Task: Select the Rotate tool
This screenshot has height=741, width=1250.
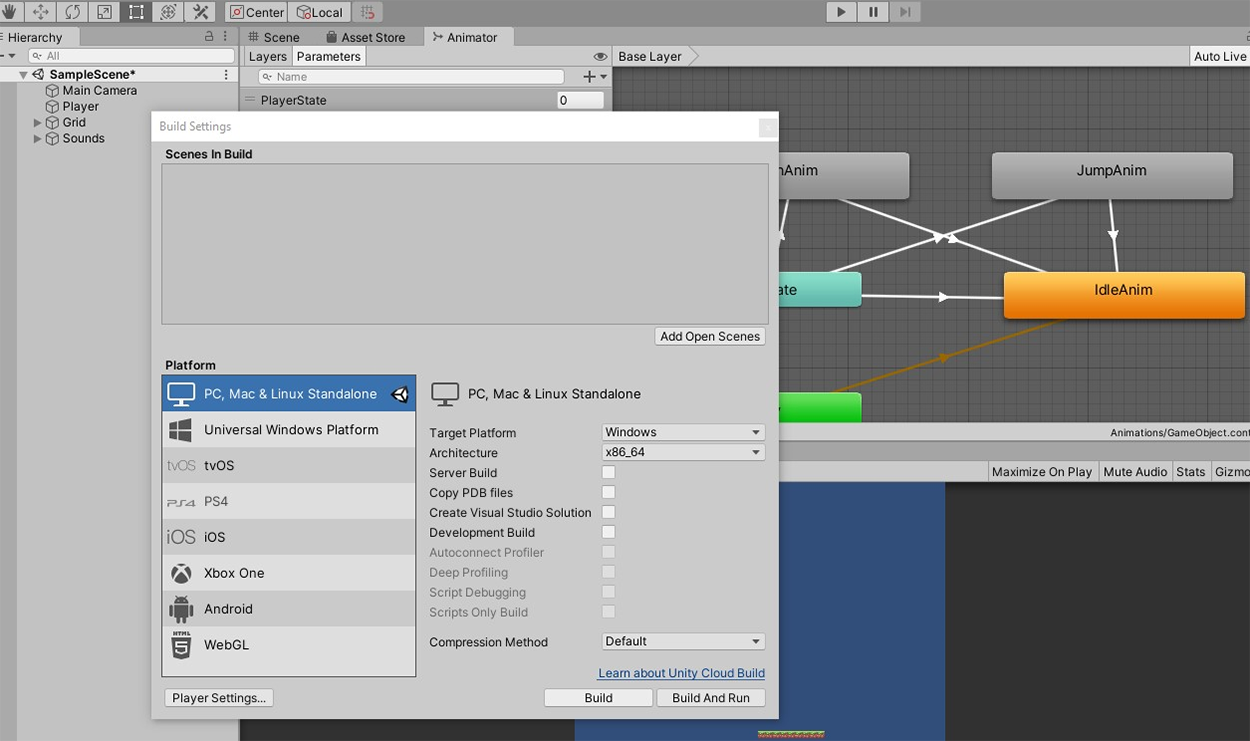Action: tap(73, 12)
